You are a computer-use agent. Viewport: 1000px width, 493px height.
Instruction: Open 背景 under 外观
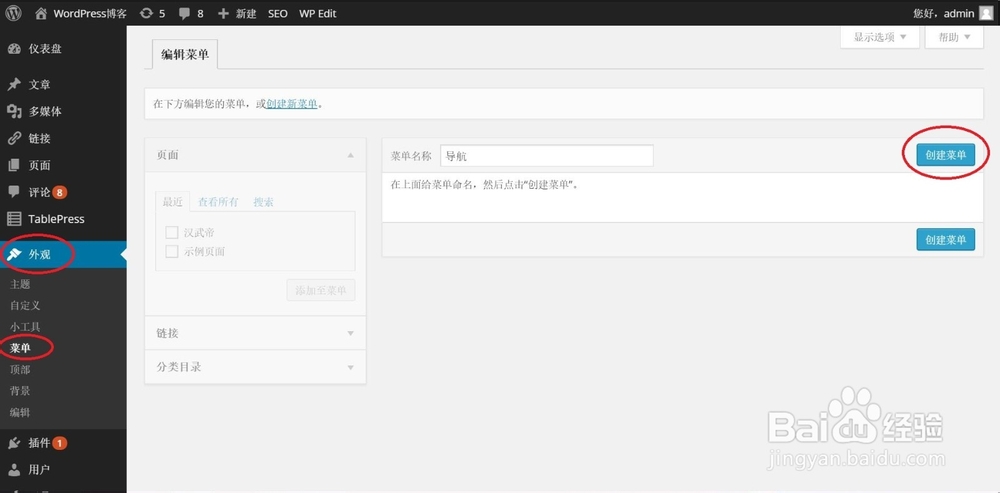pos(20,391)
